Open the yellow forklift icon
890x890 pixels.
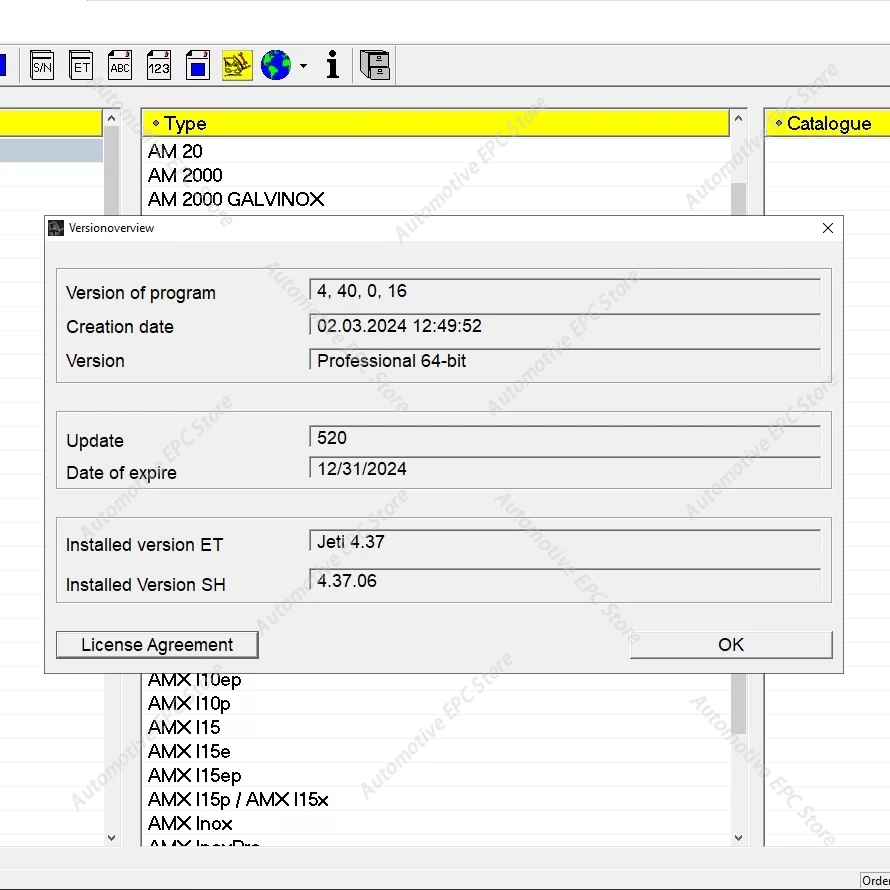point(237,66)
